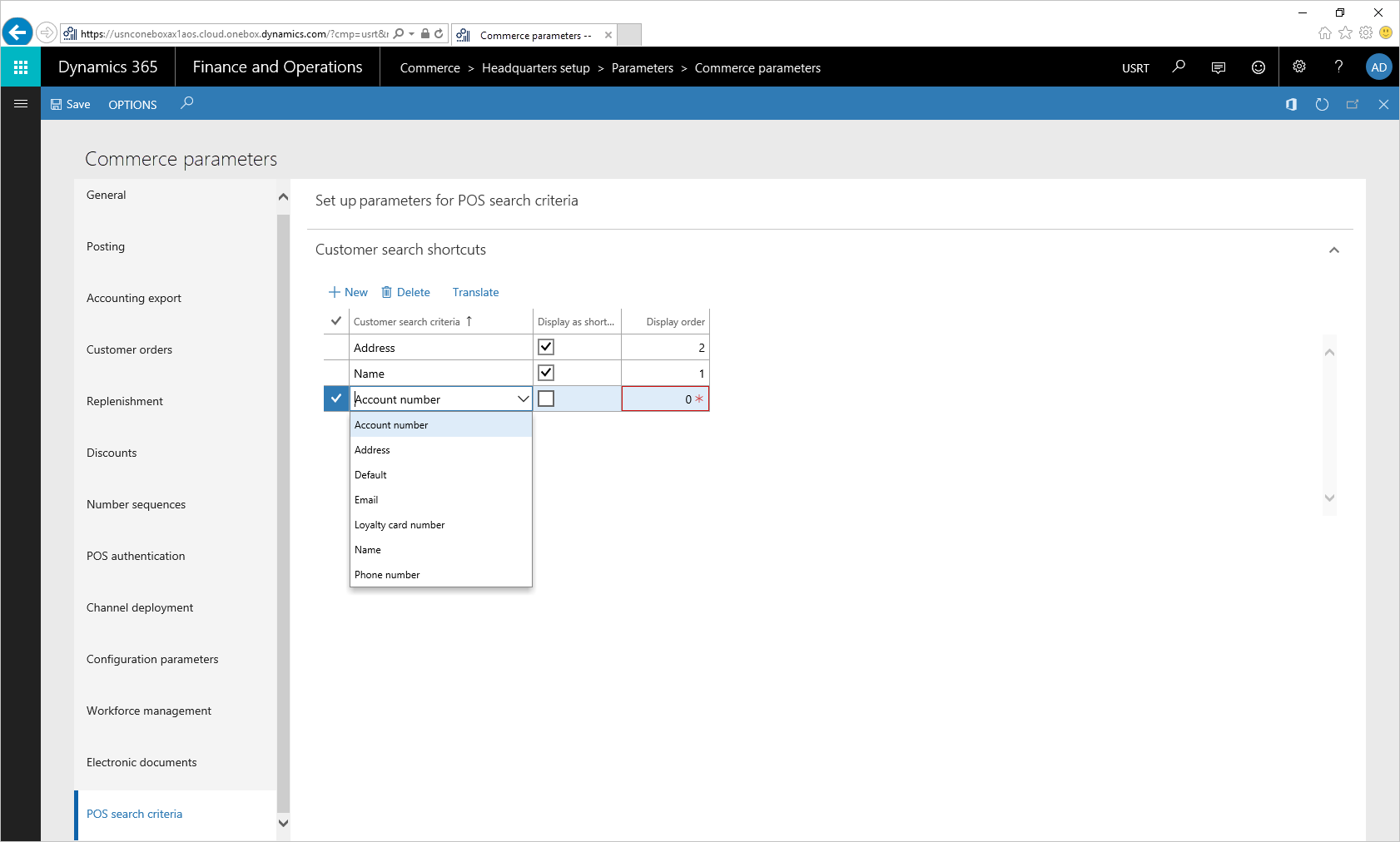Viewport: 1400px width, 842px height.
Task: Collapse the navigation pane with hamburger icon
Action: pos(21,104)
